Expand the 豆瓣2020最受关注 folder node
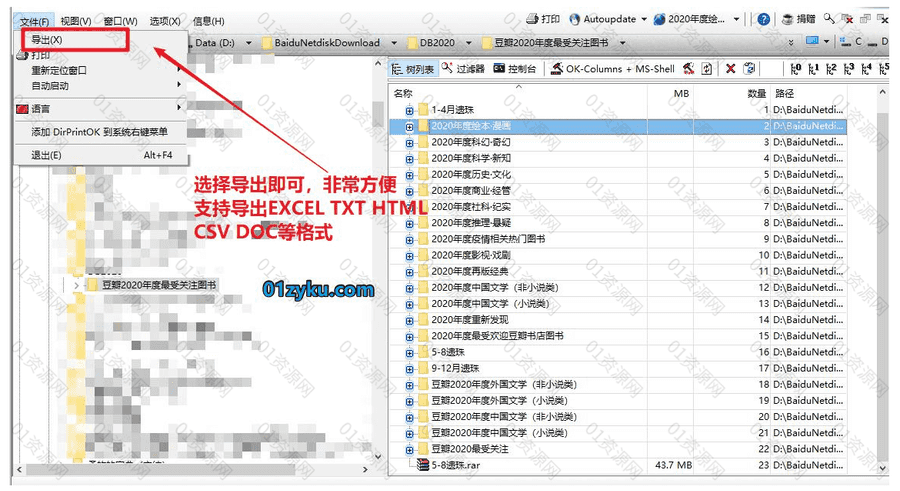This screenshot has width=900, height=491. point(409,450)
